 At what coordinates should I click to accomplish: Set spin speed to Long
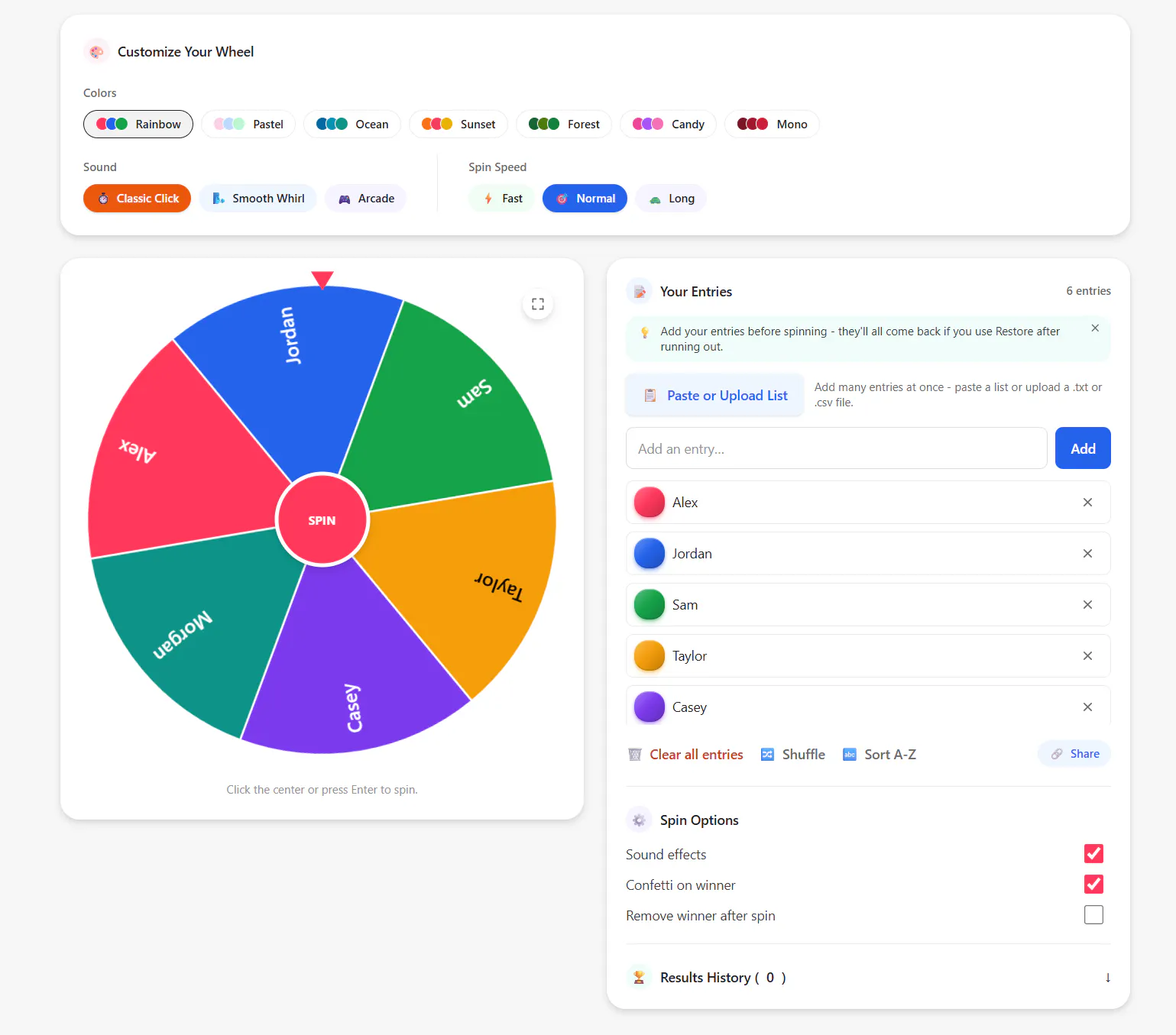pyautogui.click(x=671, y=199)
